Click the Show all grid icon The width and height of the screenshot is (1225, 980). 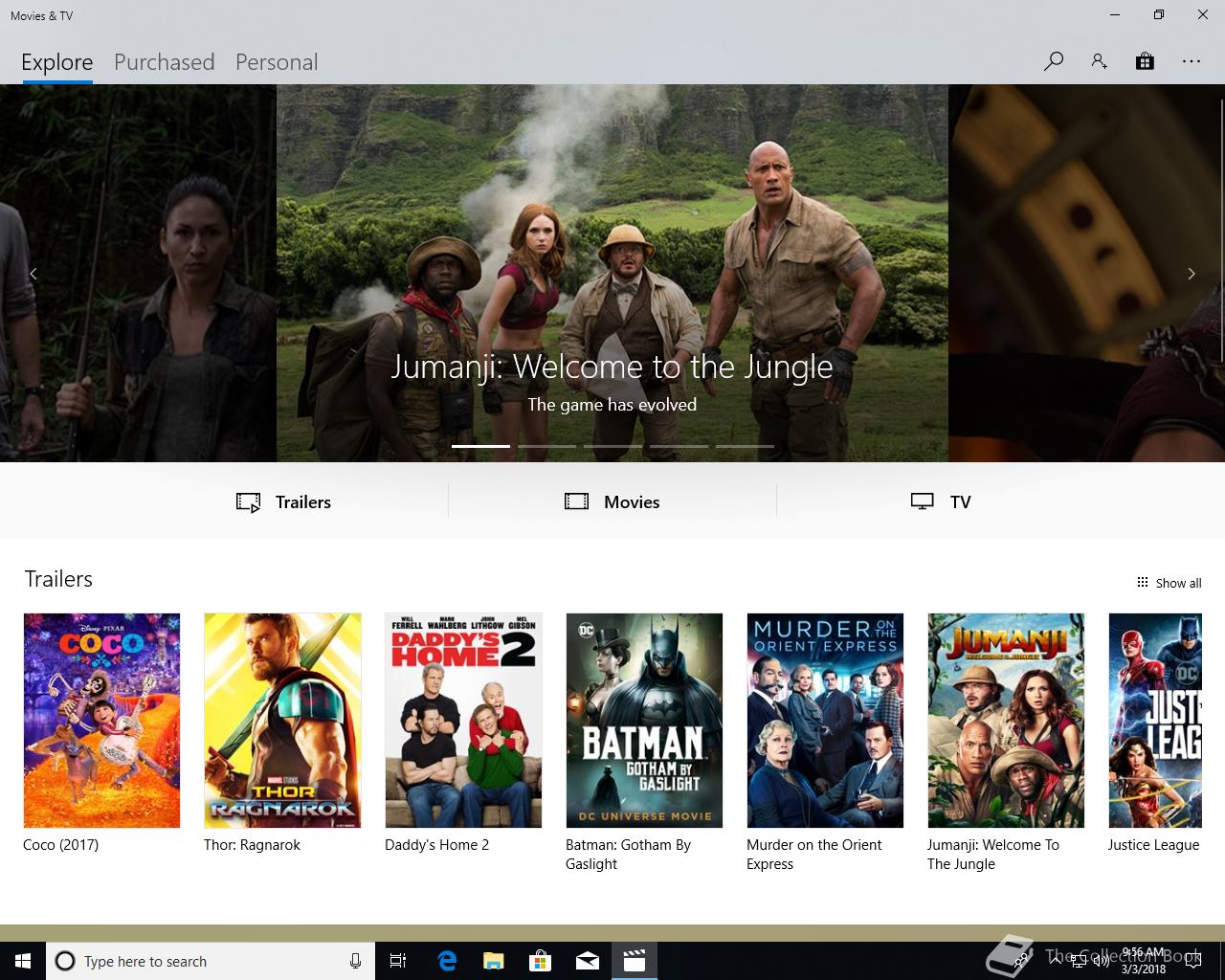[1142, 582]
